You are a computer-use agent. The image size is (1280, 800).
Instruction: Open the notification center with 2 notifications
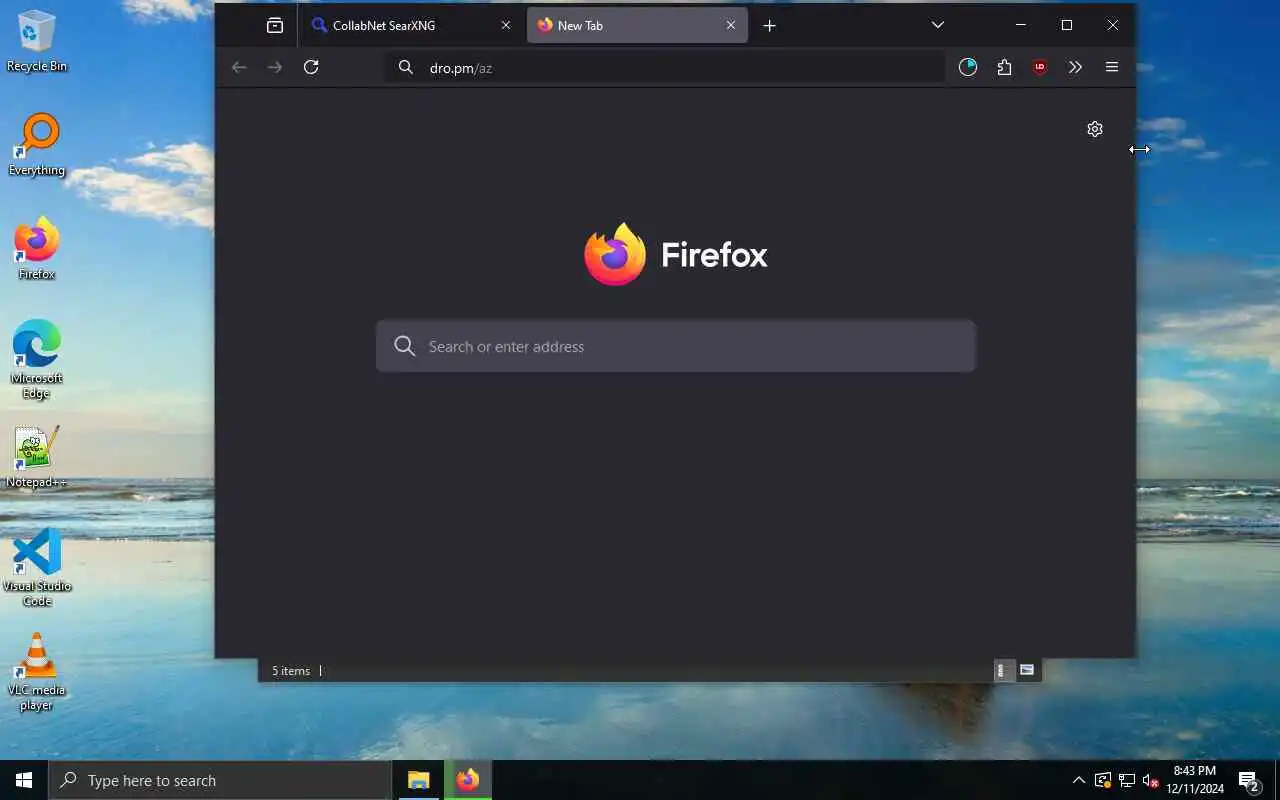coord(1249,780)
